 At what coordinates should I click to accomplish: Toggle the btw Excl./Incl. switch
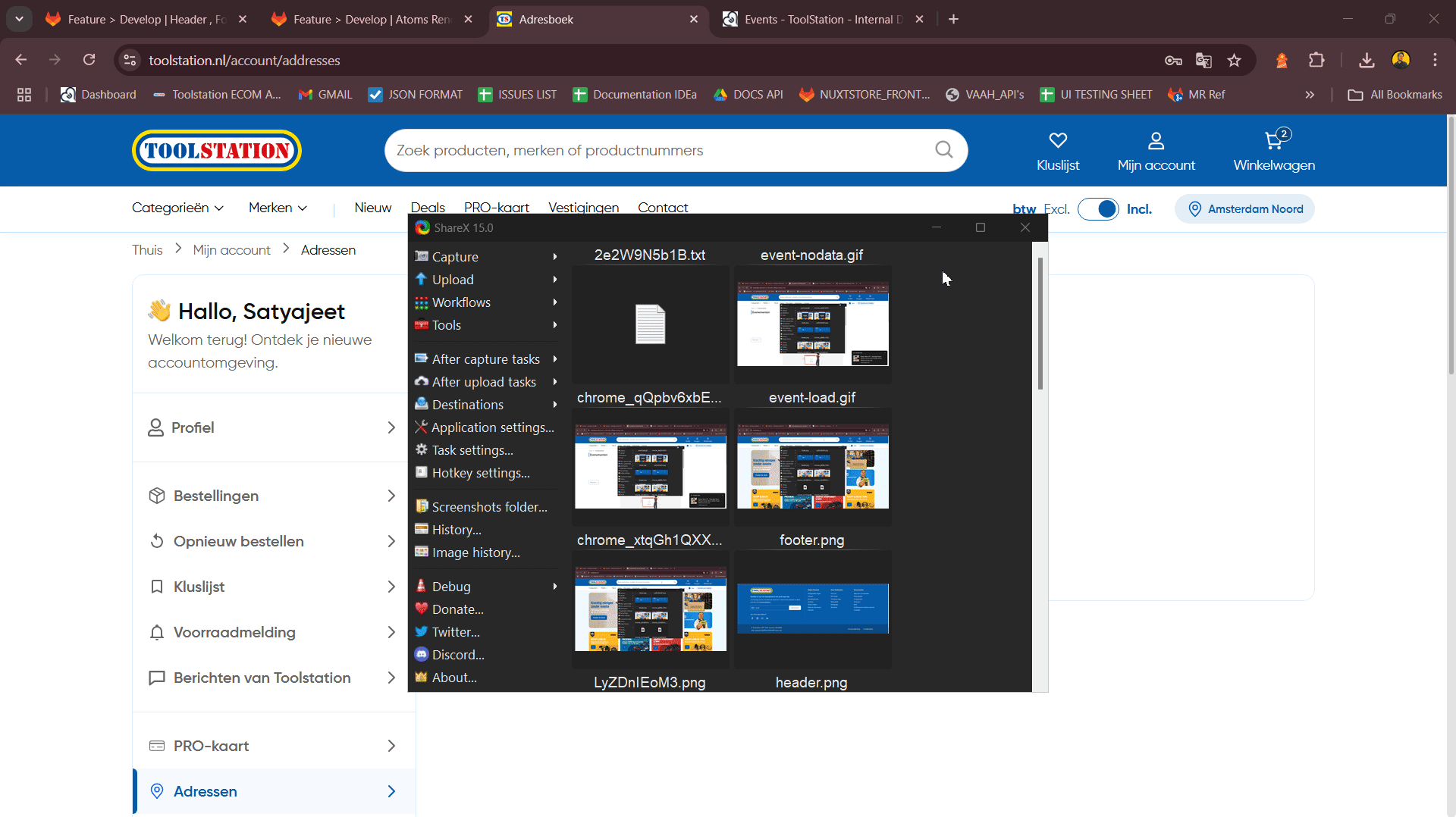(1097, 209)
